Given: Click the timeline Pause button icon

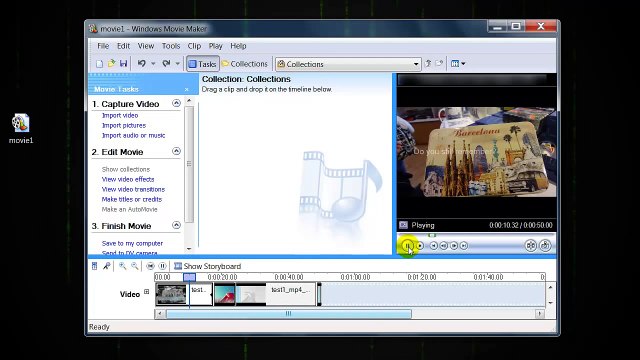Looking at the screenshot, I should [162, 266].
